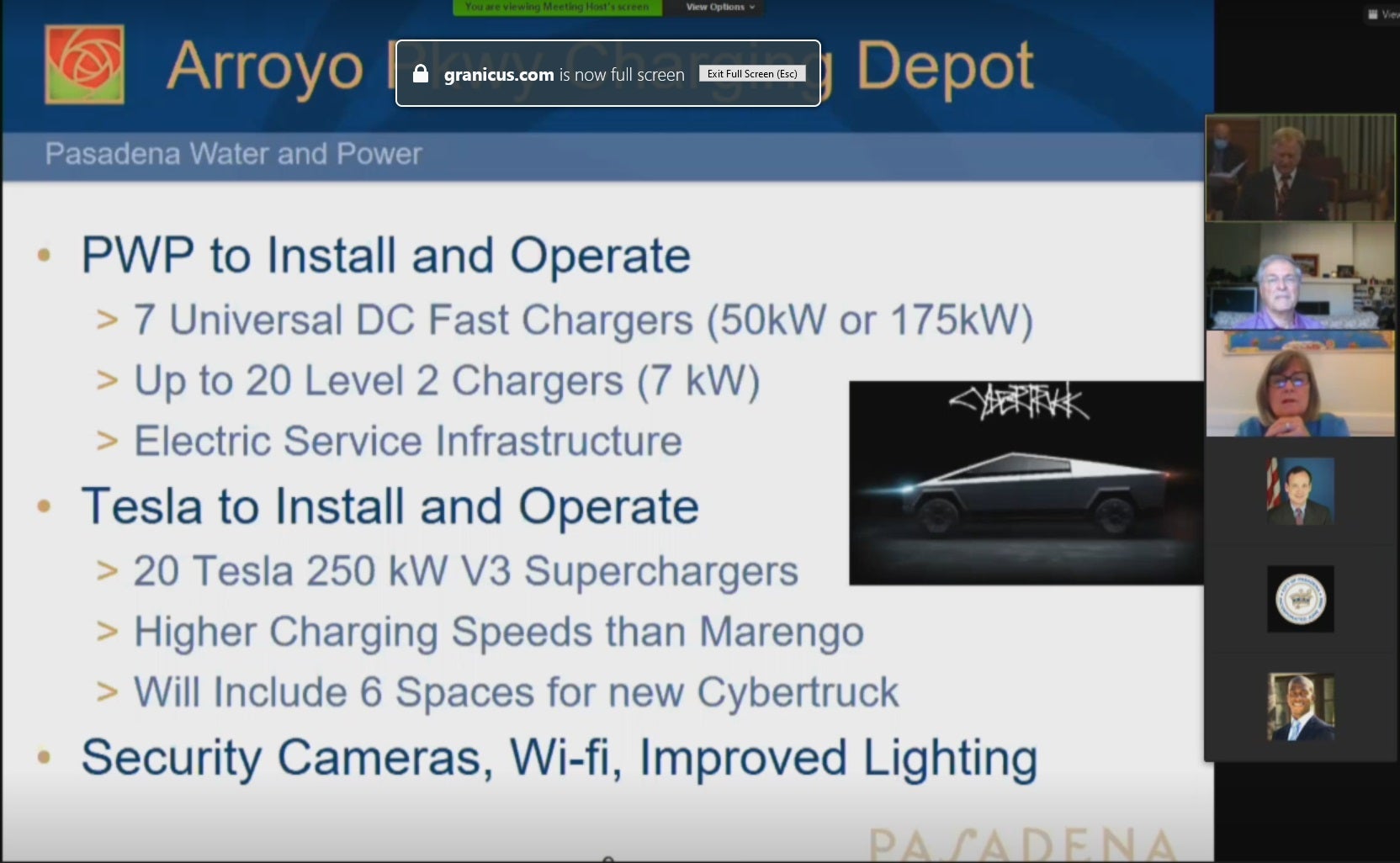Click 'Security Cameras, Wi-fi, Improved Lighting'
Screen dimensions: 1400x863
click(559, 758)
